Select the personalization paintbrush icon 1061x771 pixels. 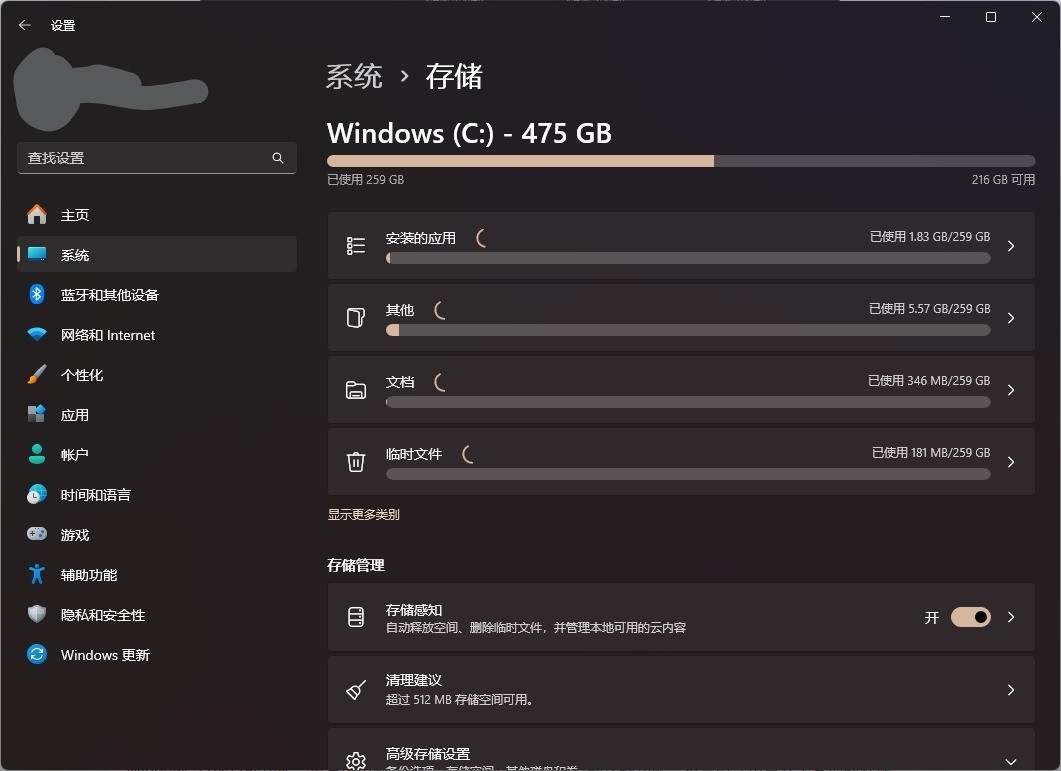click(37, 375)
